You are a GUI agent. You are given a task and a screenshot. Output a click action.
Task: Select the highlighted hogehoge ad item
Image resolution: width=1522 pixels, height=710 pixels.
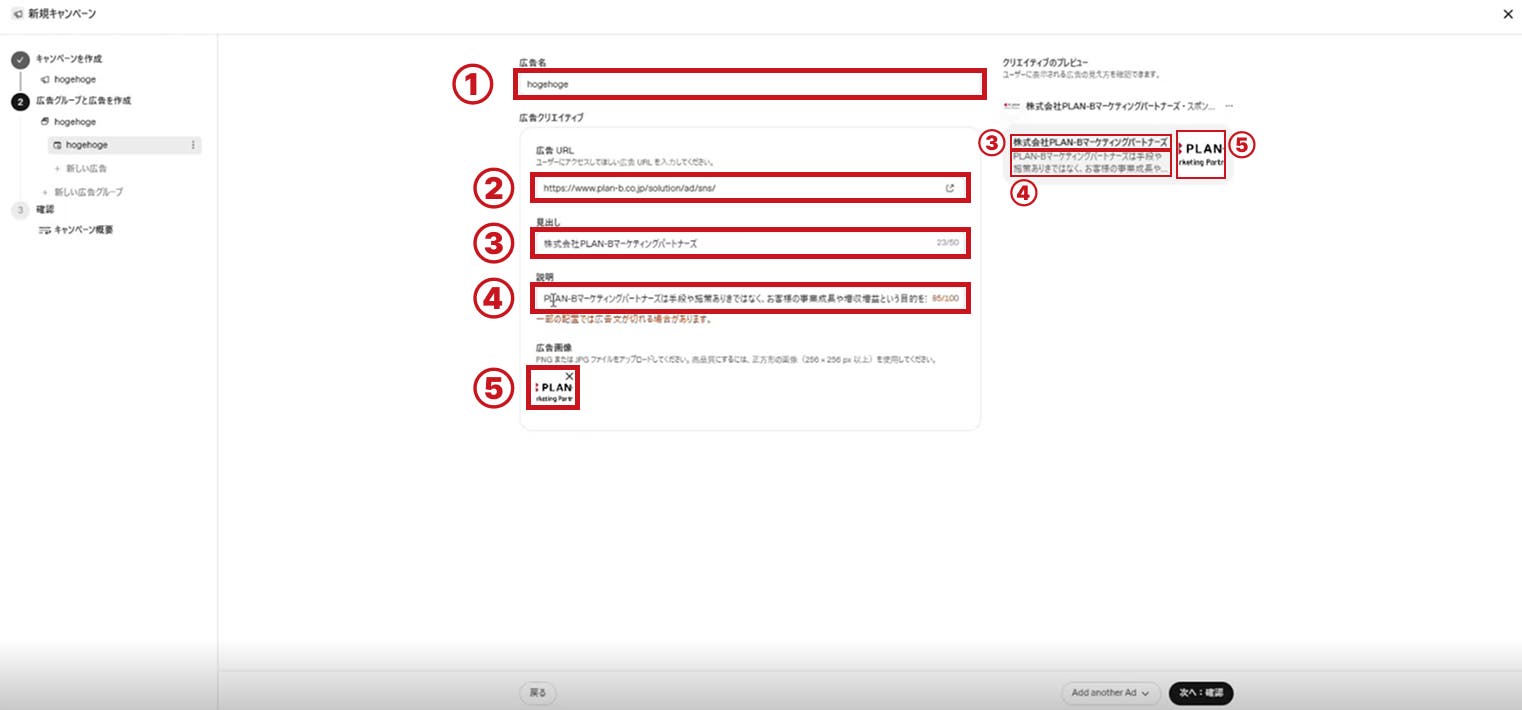point(124,145)
